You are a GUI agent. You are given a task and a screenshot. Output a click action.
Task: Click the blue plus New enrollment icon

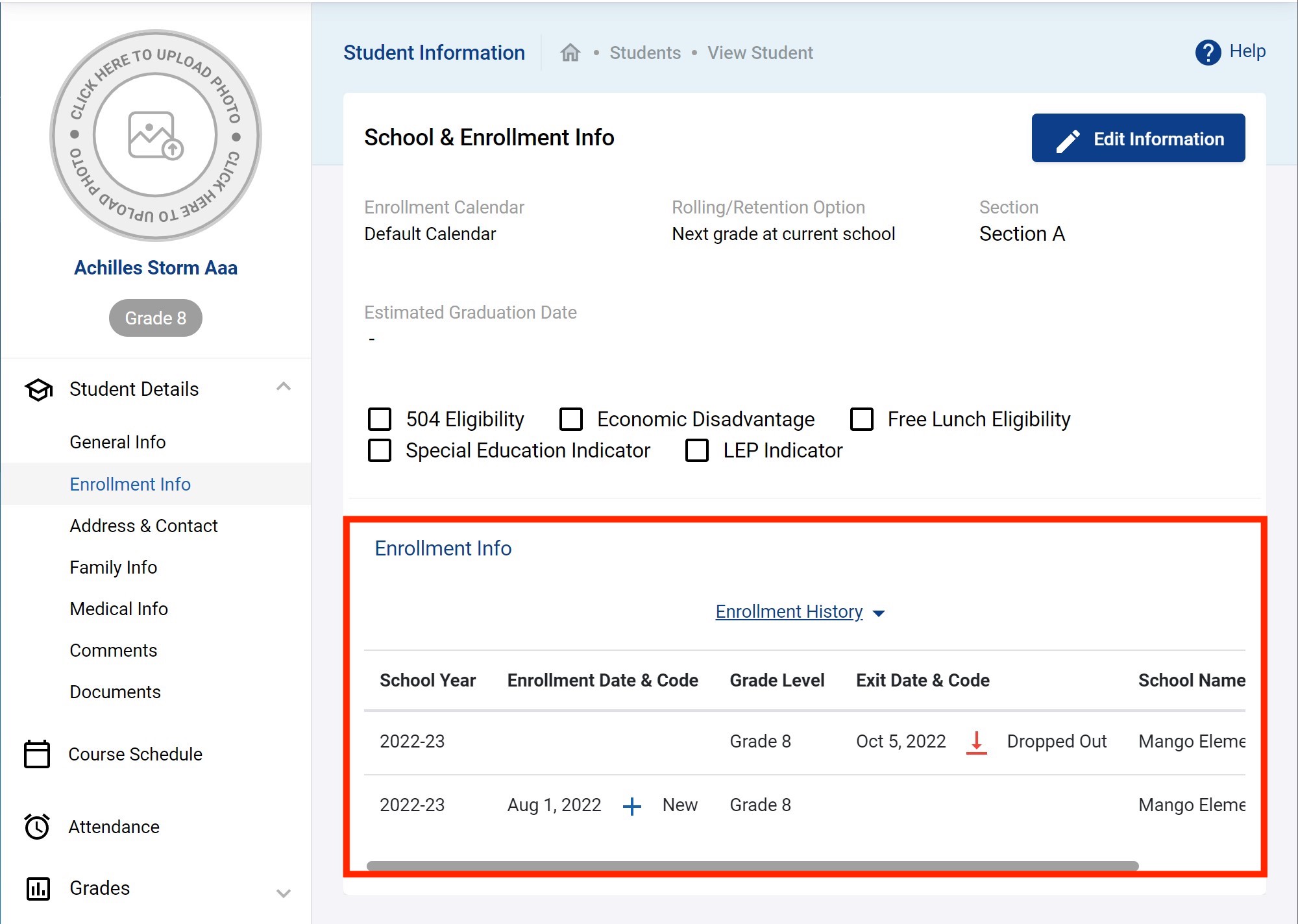[631, 806]
